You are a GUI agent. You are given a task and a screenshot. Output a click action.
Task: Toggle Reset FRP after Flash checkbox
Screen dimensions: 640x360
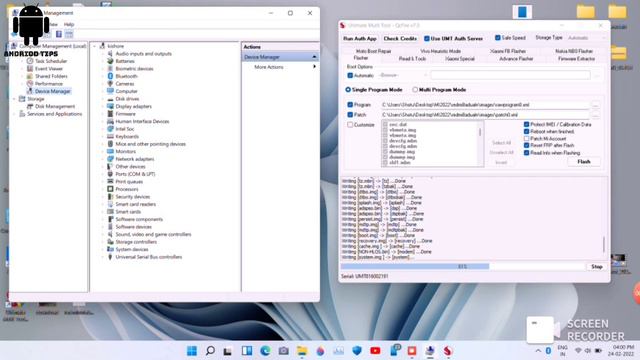point(527,145)
